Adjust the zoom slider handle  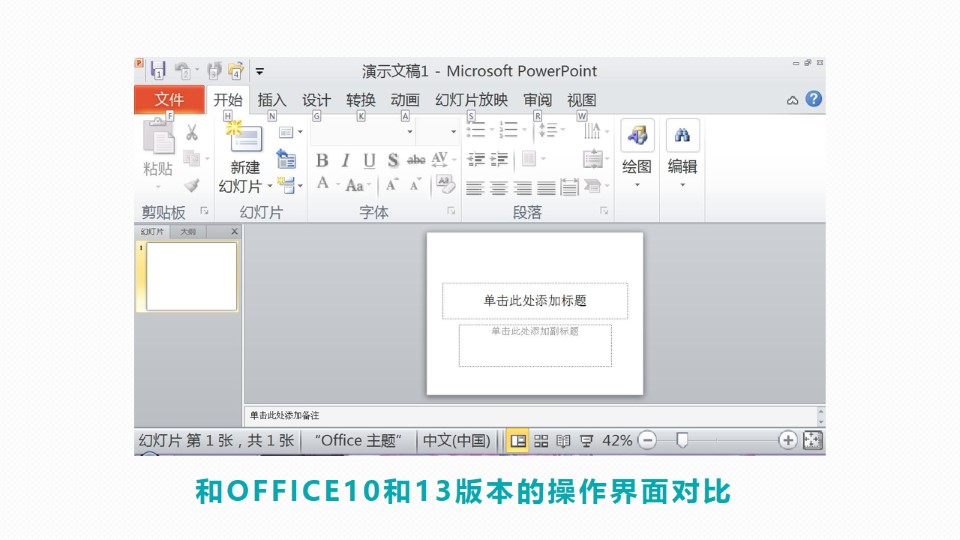tap(681, 440)
